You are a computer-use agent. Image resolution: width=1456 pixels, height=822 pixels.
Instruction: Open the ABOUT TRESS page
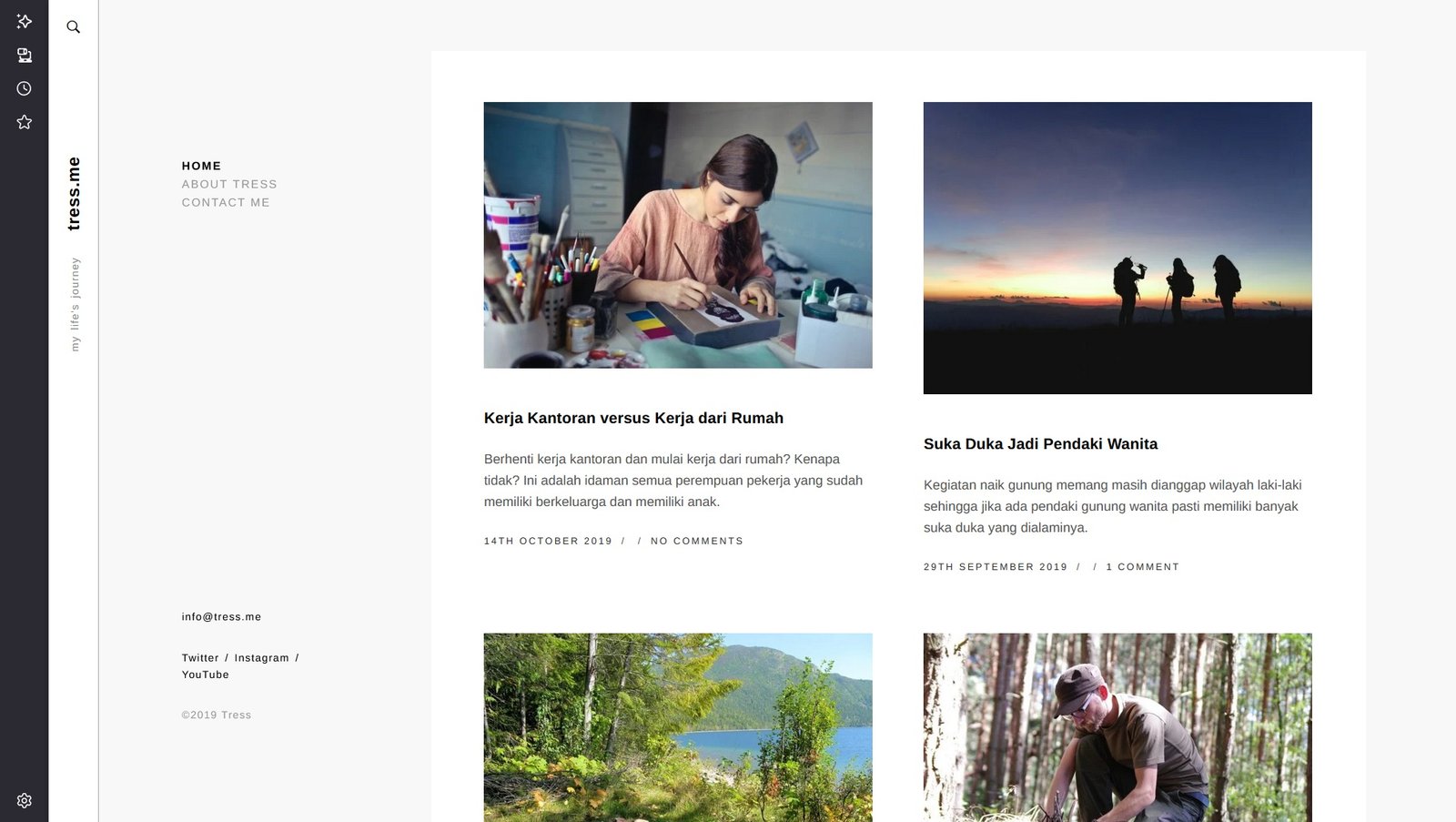[229, 184]
